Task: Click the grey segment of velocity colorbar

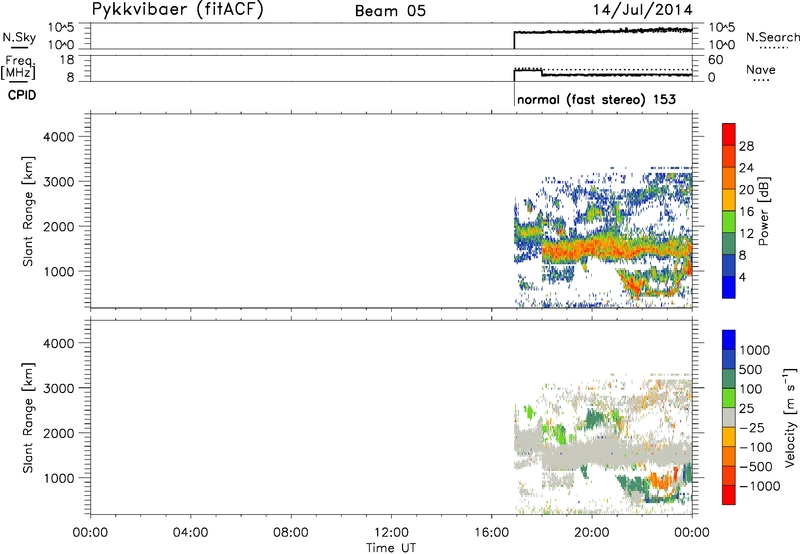Action: [x=729, y=418]
